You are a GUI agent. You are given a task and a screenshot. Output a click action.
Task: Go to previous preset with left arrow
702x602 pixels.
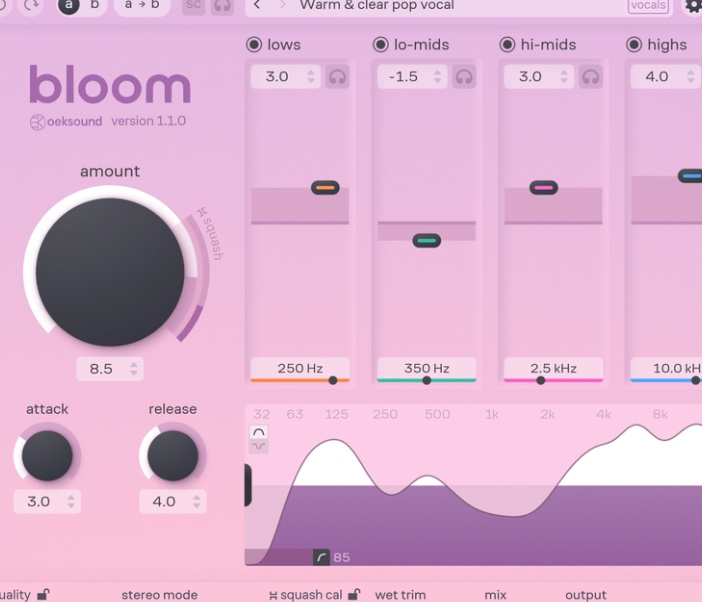(257, 5)
